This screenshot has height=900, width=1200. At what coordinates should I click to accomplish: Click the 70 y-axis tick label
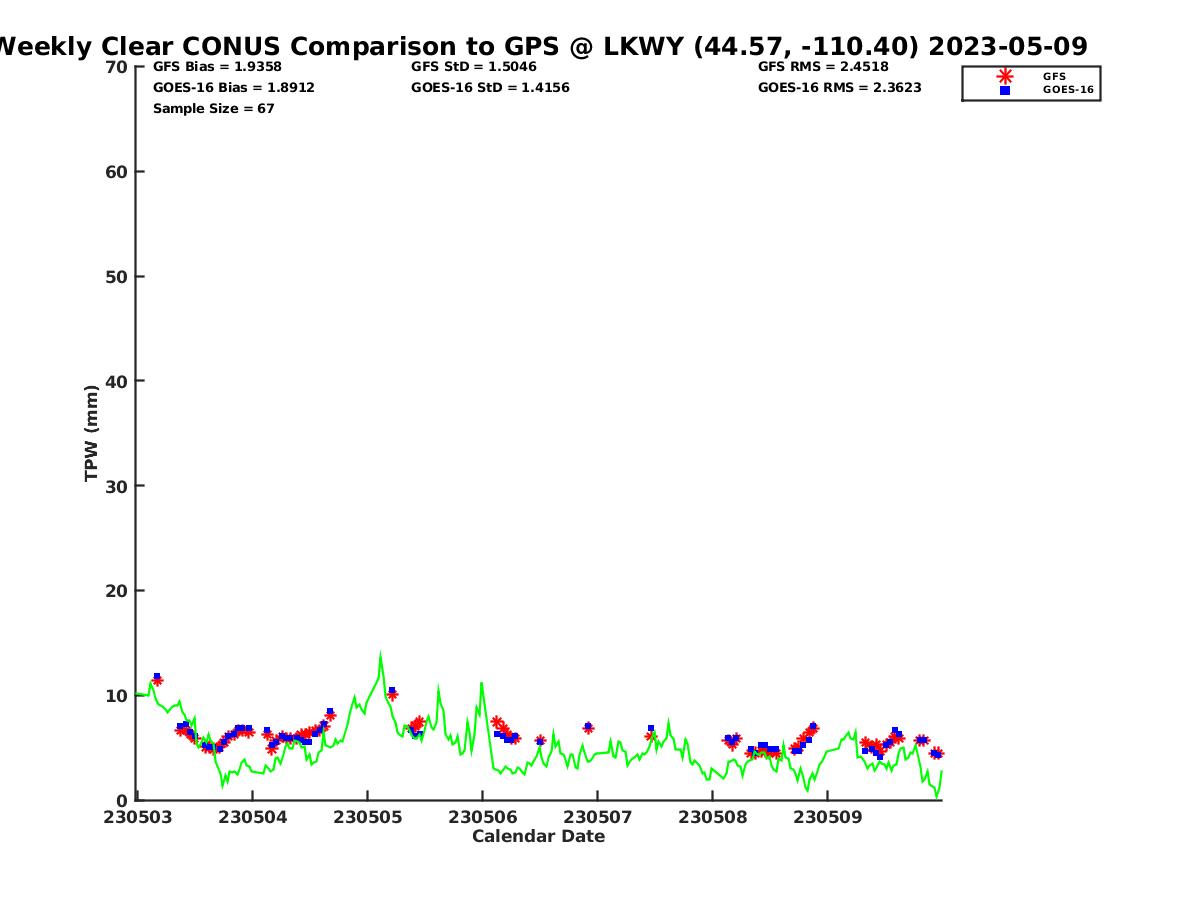[117, 67]
